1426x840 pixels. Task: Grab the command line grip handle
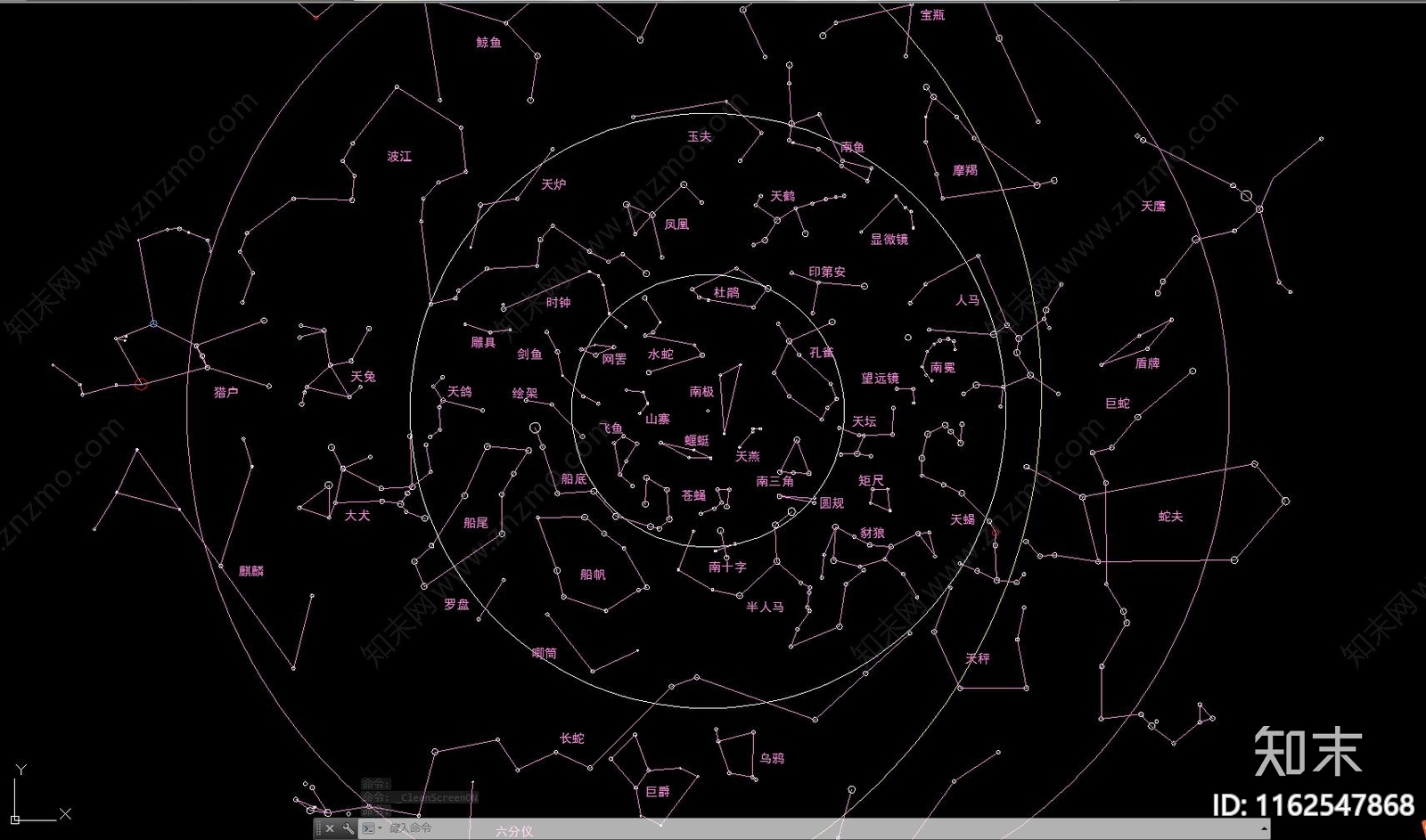(318, 828)
